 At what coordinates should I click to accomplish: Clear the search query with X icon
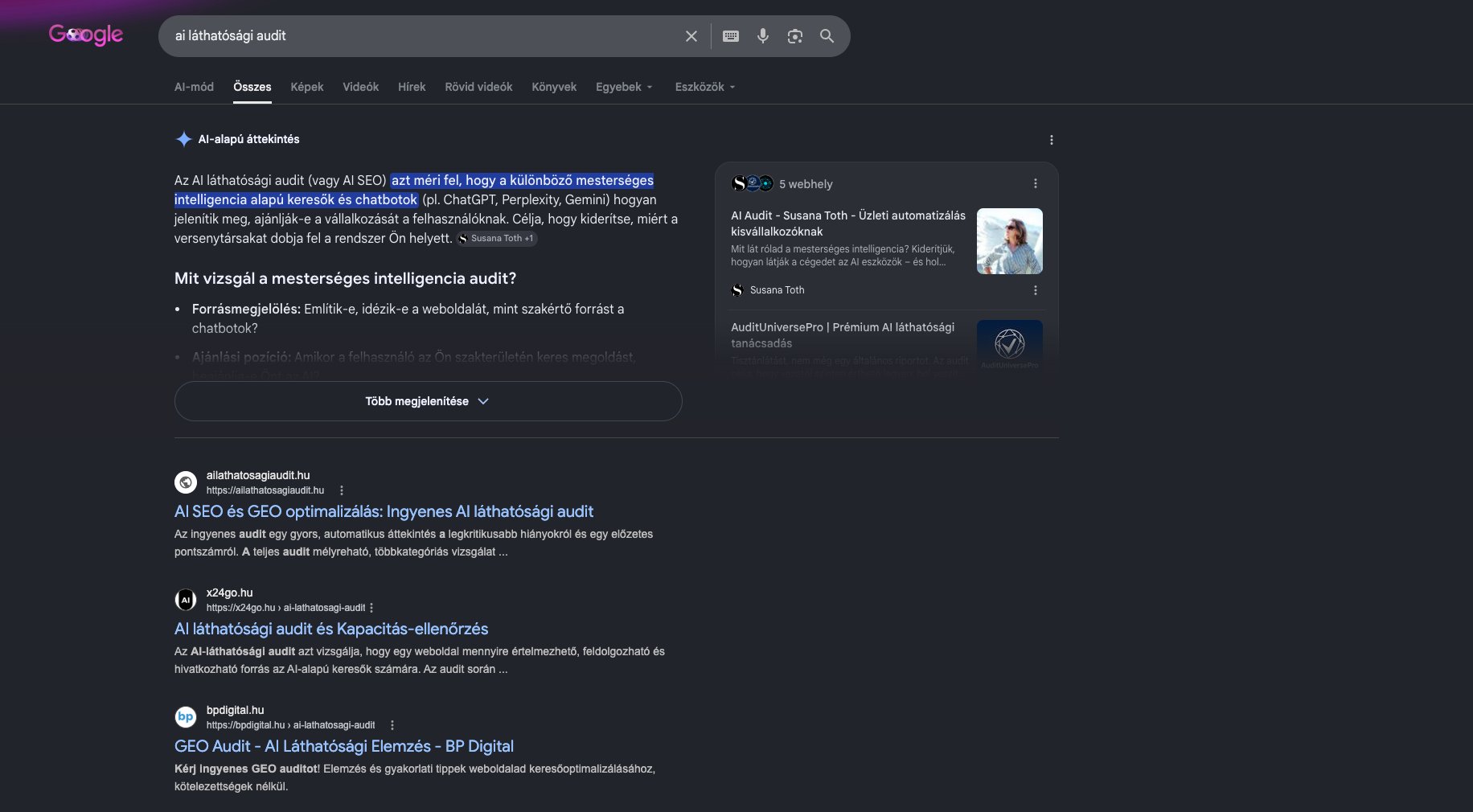tap(691, 36)
